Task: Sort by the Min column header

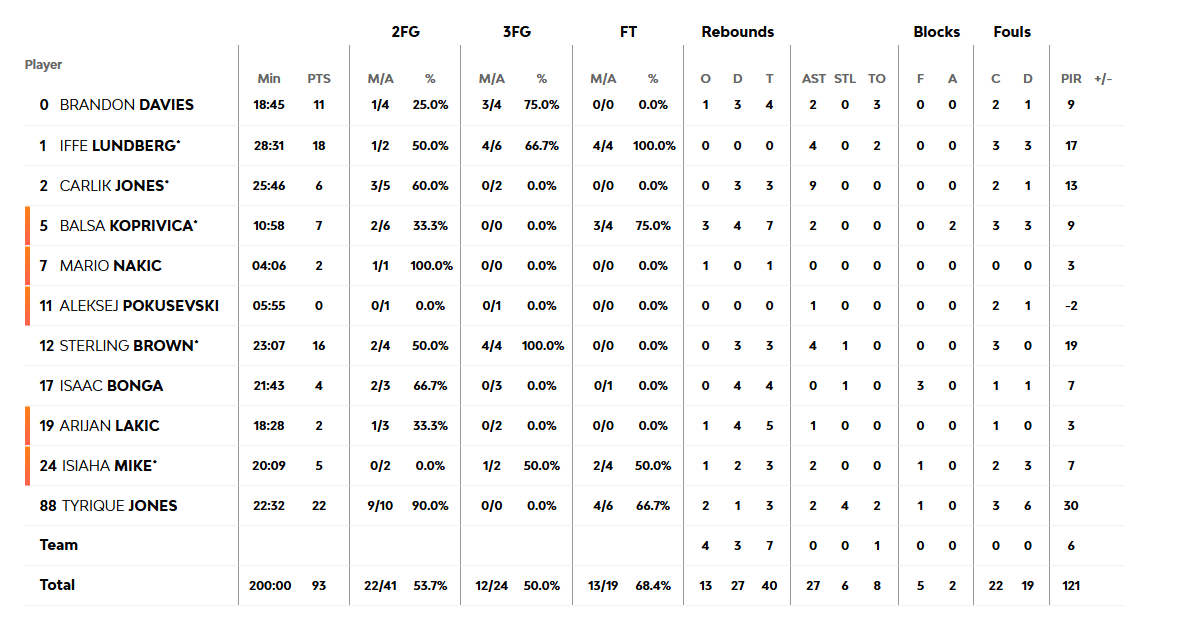Action: click(269, 79)
